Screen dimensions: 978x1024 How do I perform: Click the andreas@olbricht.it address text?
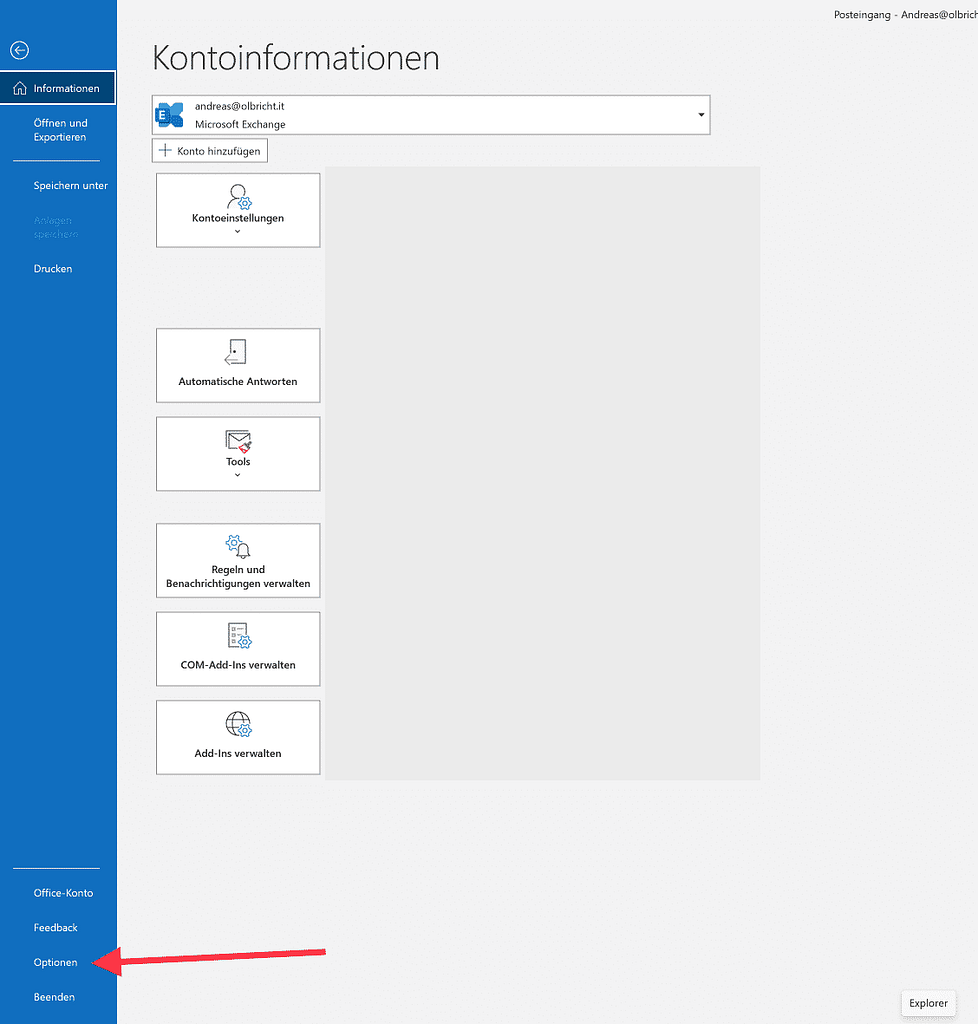(240, 106)
